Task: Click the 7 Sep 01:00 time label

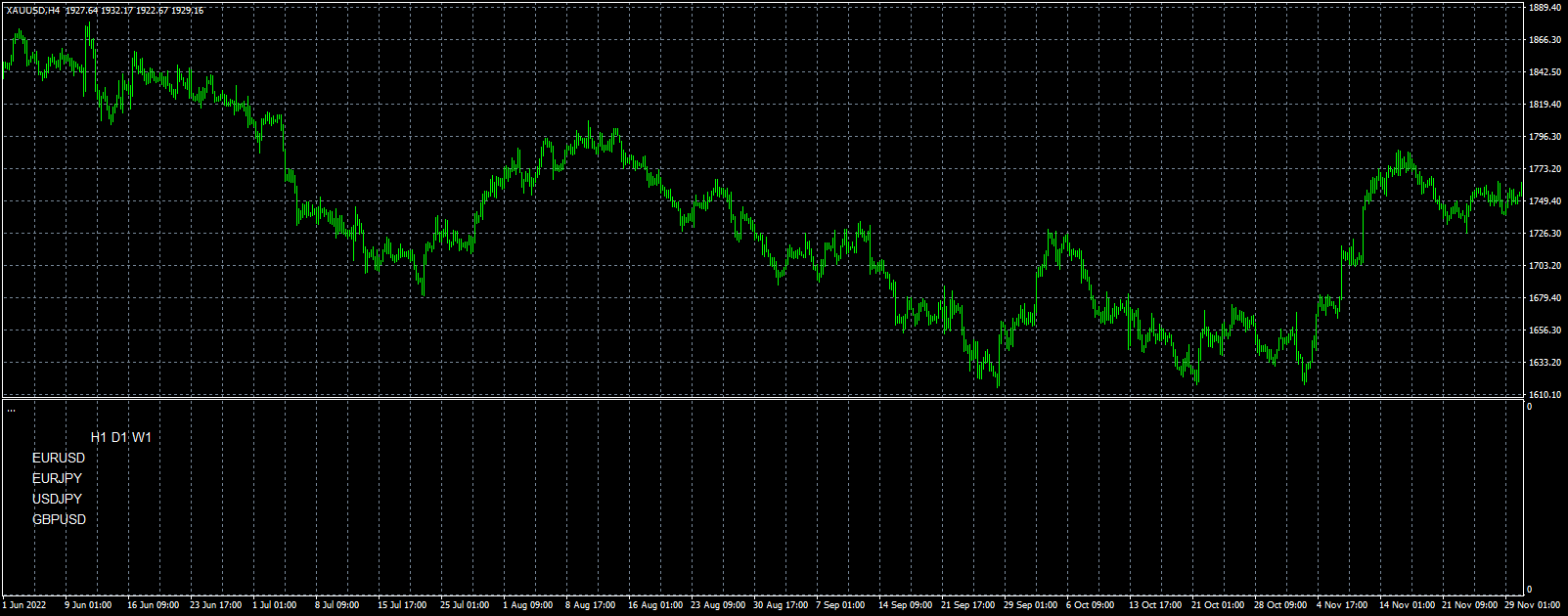Action: (840, 605)
